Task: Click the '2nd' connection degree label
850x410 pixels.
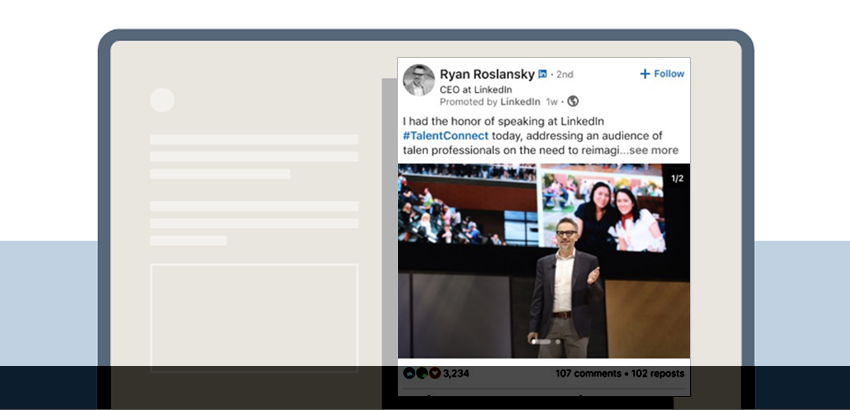Action: (x=564, y=74)
